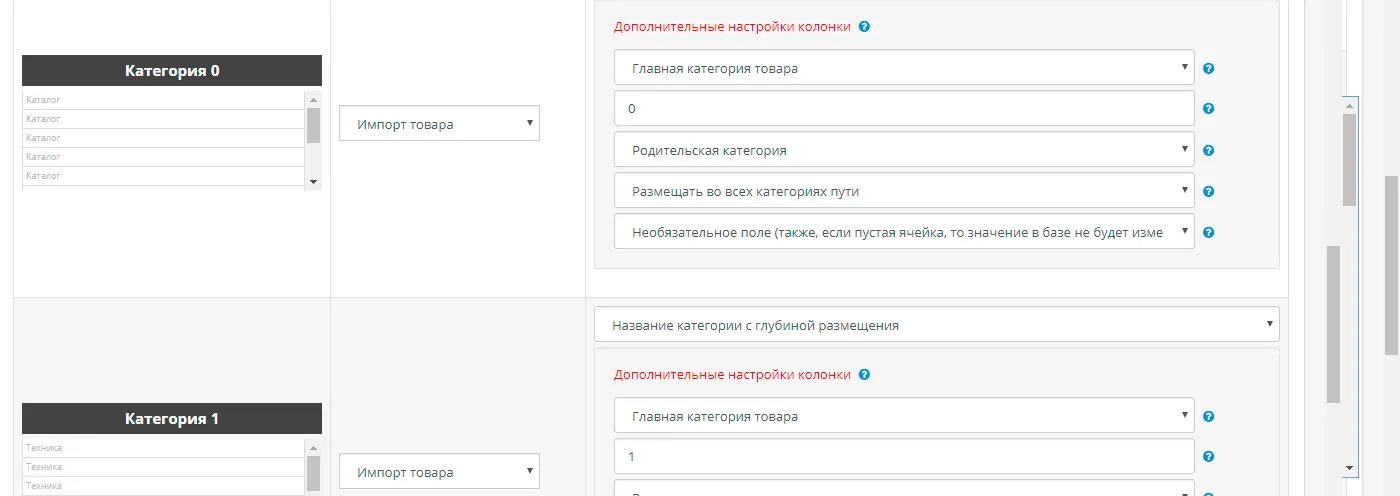Click help icon beside the field containing 1
Screen dimensions: 1400x496
[1208, 457]
